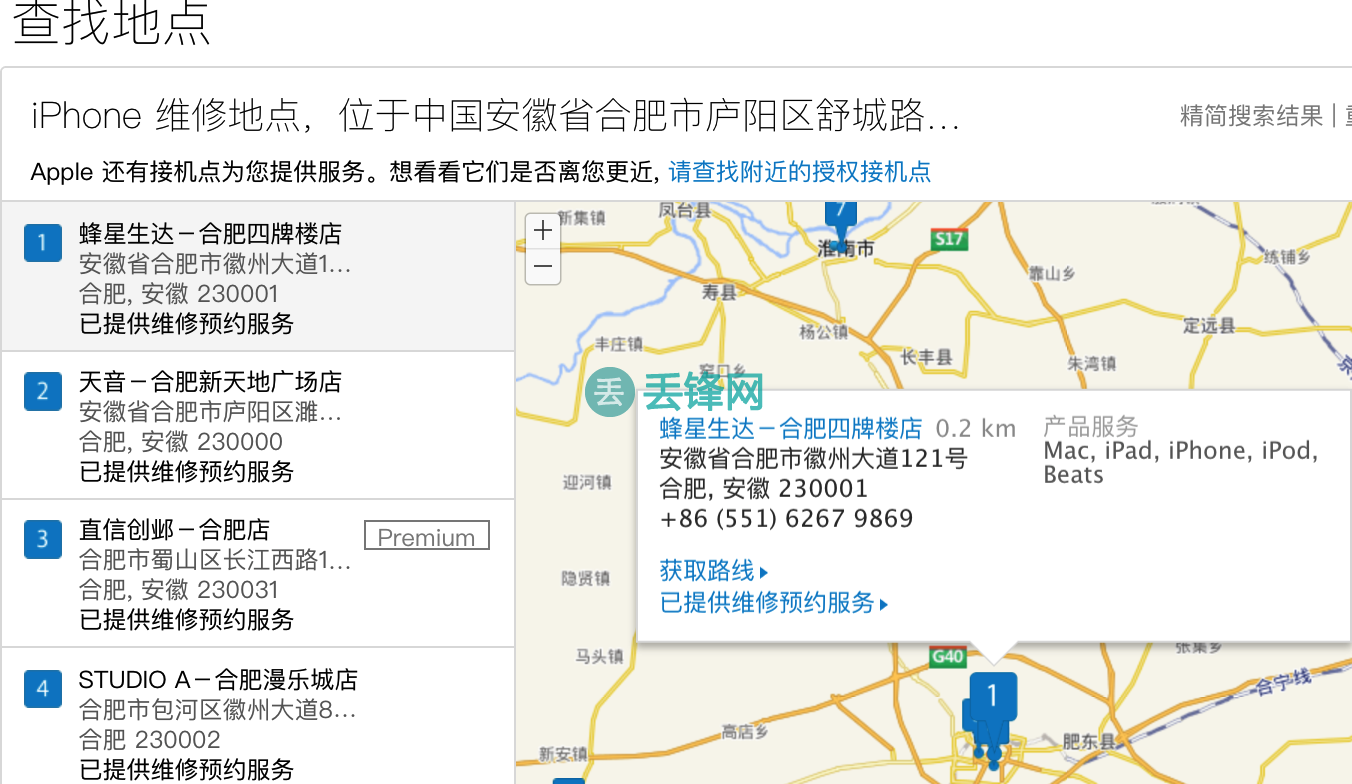This screenshot has height=784, width=1352.
Task: Click 寿县 label on the map
Action: (x=718, y=293)
